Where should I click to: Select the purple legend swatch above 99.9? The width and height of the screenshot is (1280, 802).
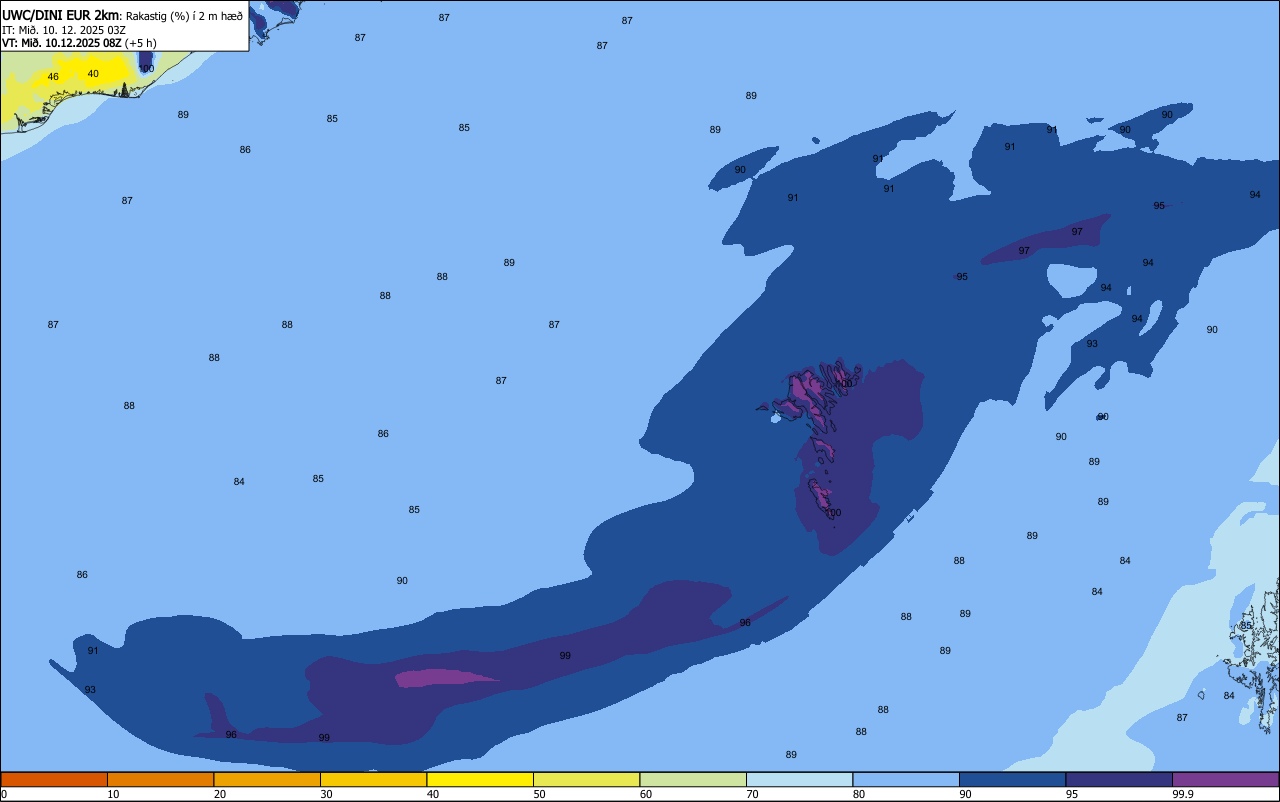1225,779
